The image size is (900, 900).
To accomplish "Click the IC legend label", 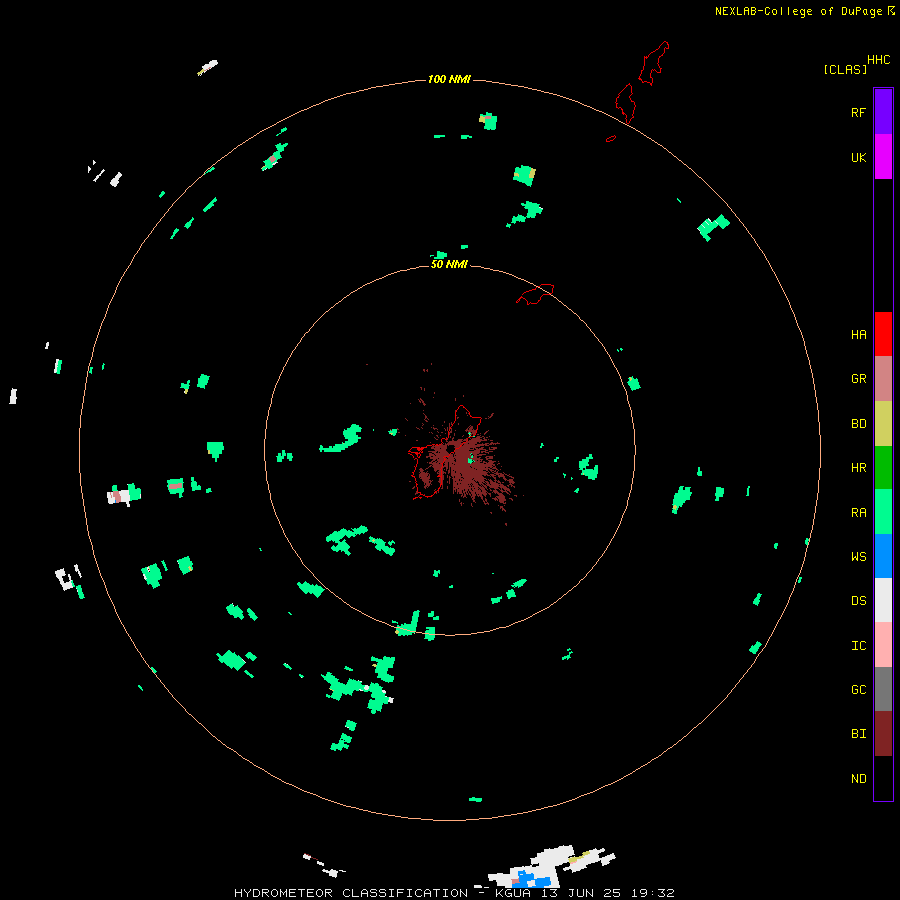I will coord(858,646).
